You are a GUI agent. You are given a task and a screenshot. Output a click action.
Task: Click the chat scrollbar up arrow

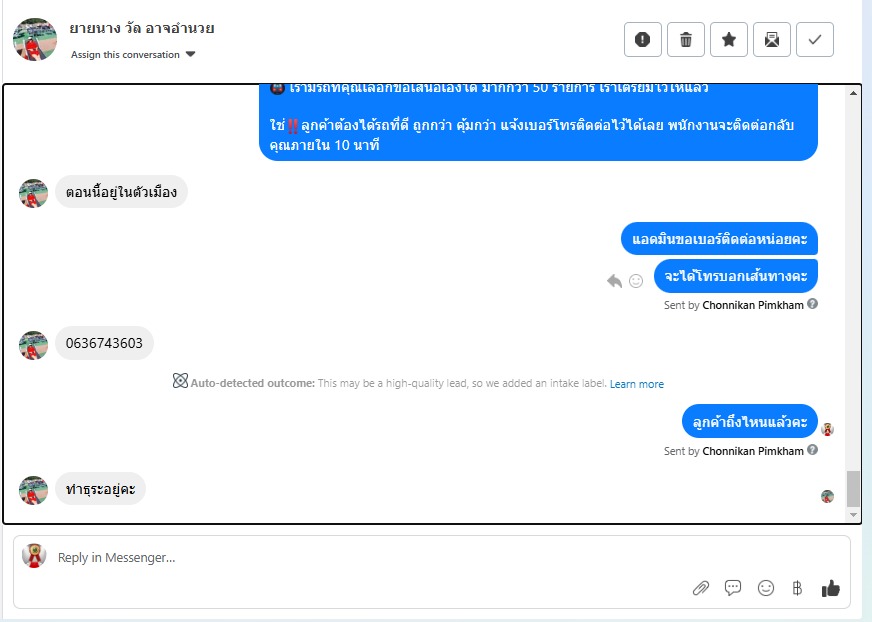[x=853, y=93]
